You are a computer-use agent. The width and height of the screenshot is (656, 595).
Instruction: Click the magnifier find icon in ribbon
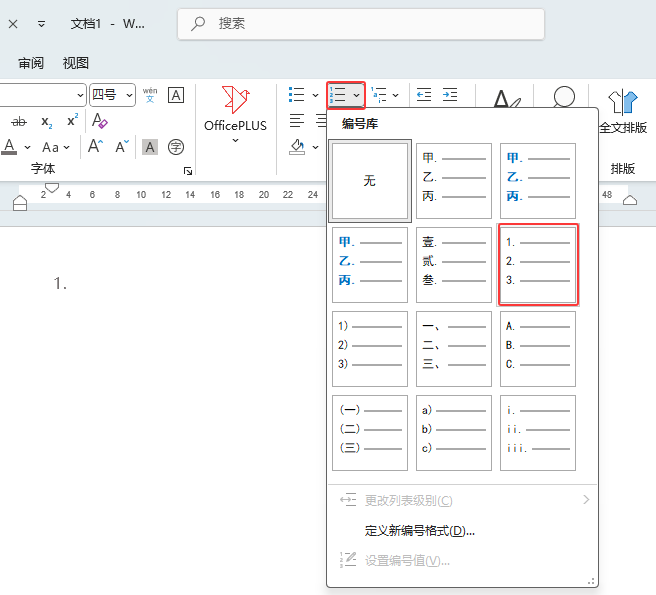tap(564, 97)
